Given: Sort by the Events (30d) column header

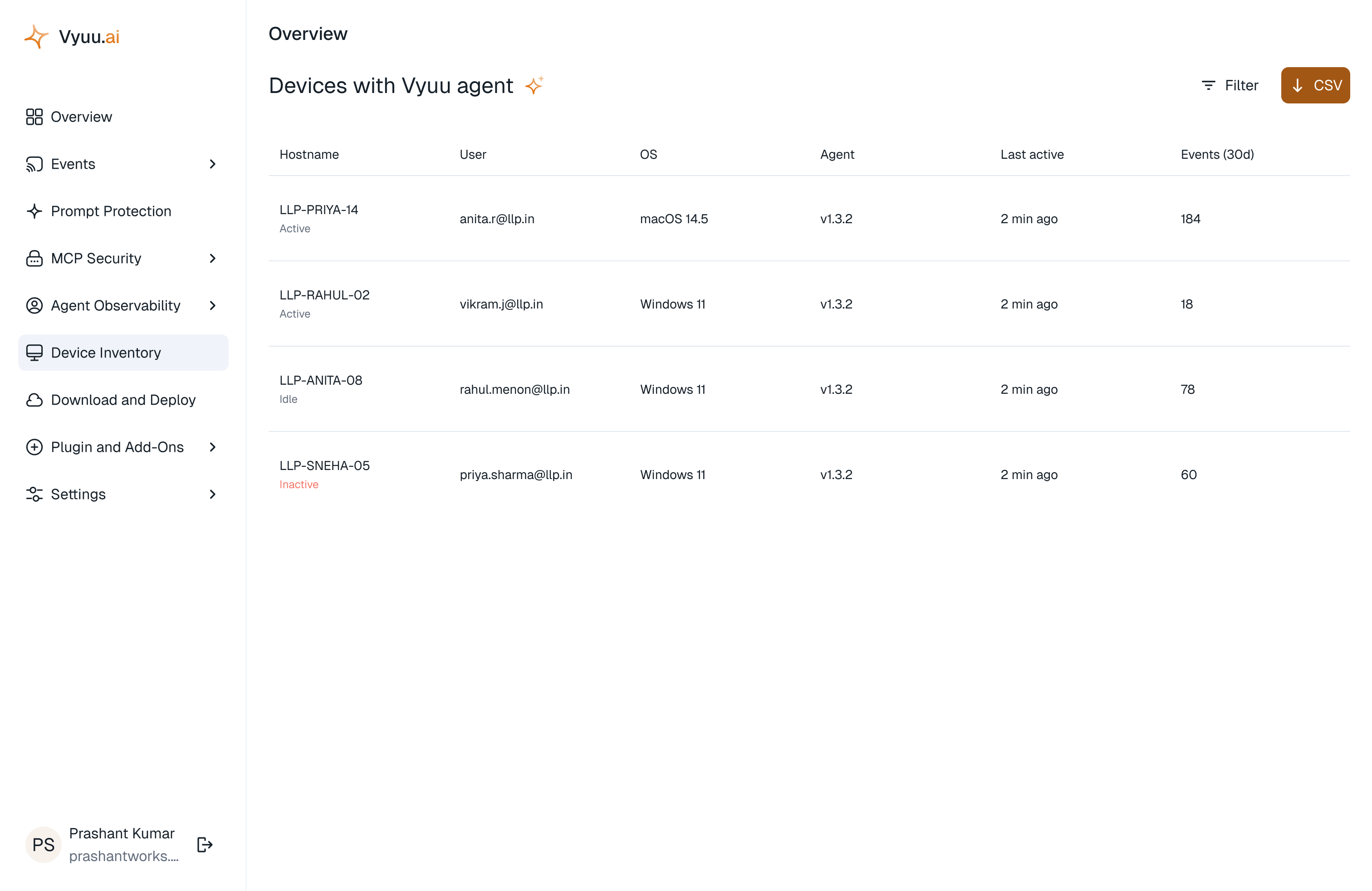Looking at the screenshot, I should point(1217,154).
